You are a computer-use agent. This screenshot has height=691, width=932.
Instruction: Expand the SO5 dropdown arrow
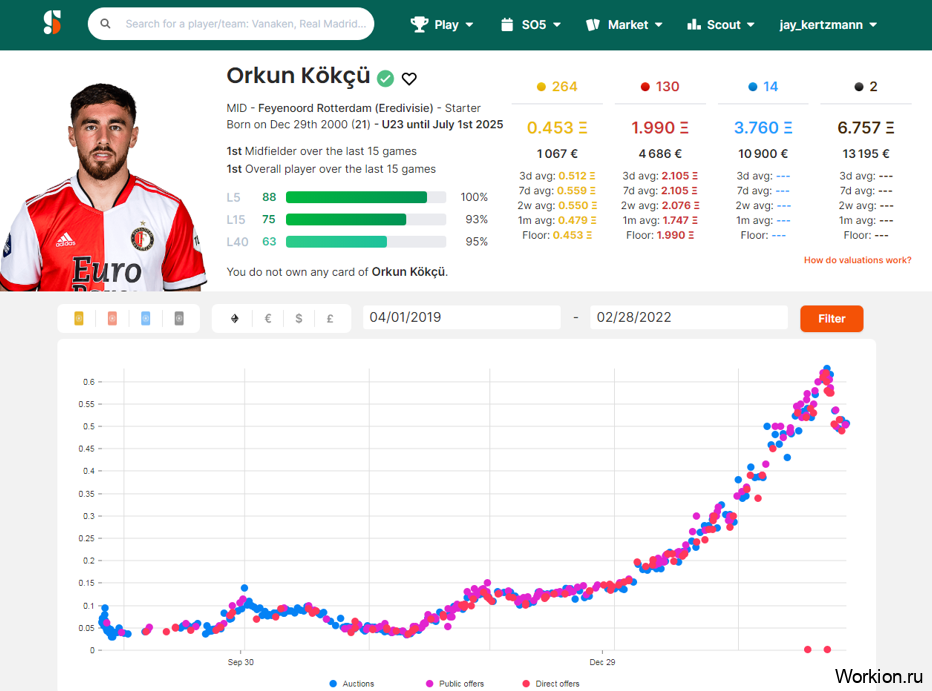point(557,25)
